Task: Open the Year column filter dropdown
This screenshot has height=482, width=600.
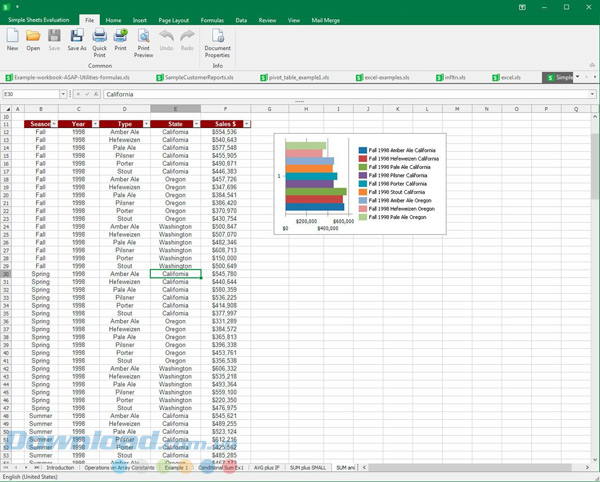Action: coord(92,124)
